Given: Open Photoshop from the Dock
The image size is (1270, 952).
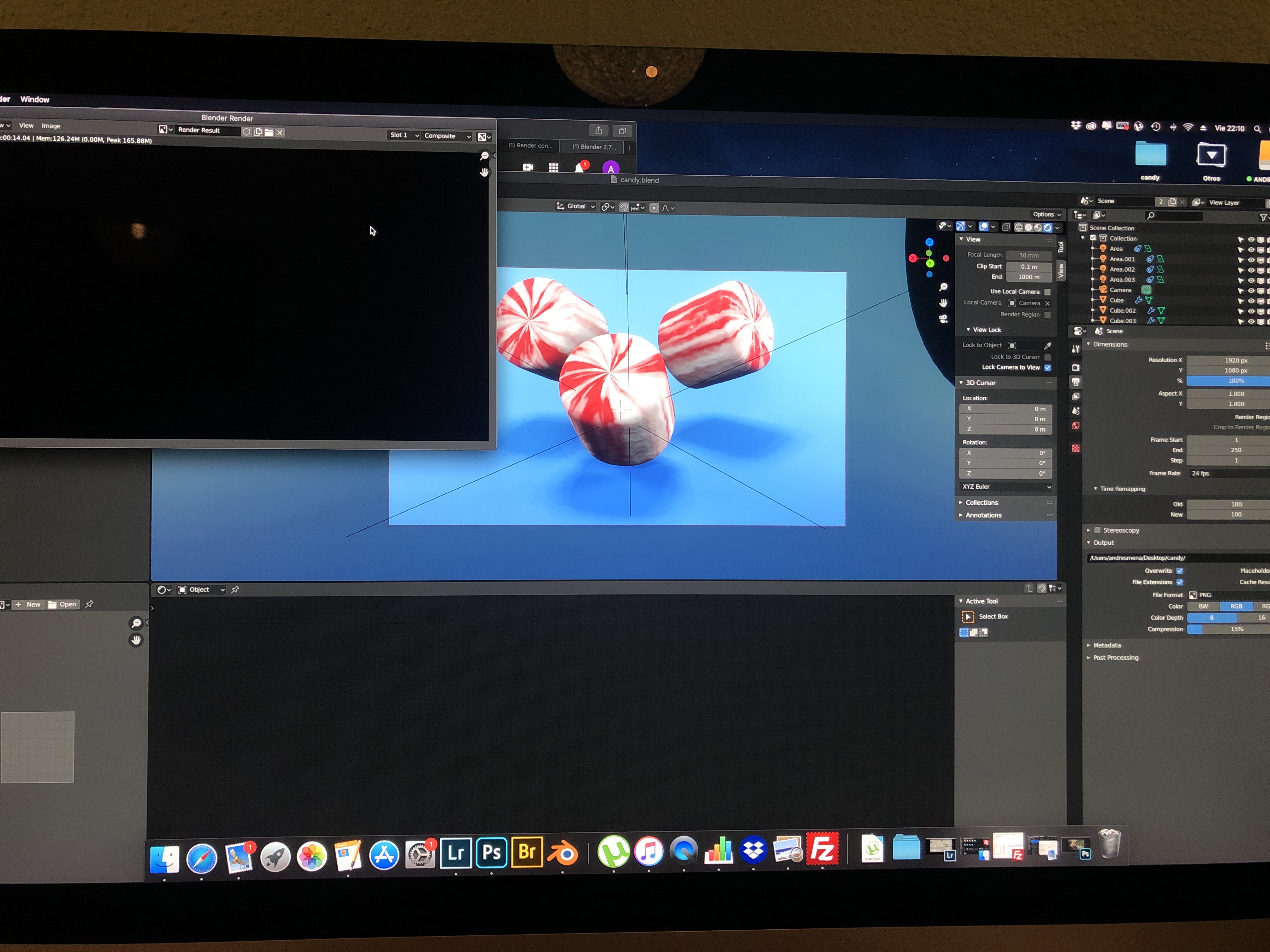Looking at the screenshot, I should click(491, 852).
